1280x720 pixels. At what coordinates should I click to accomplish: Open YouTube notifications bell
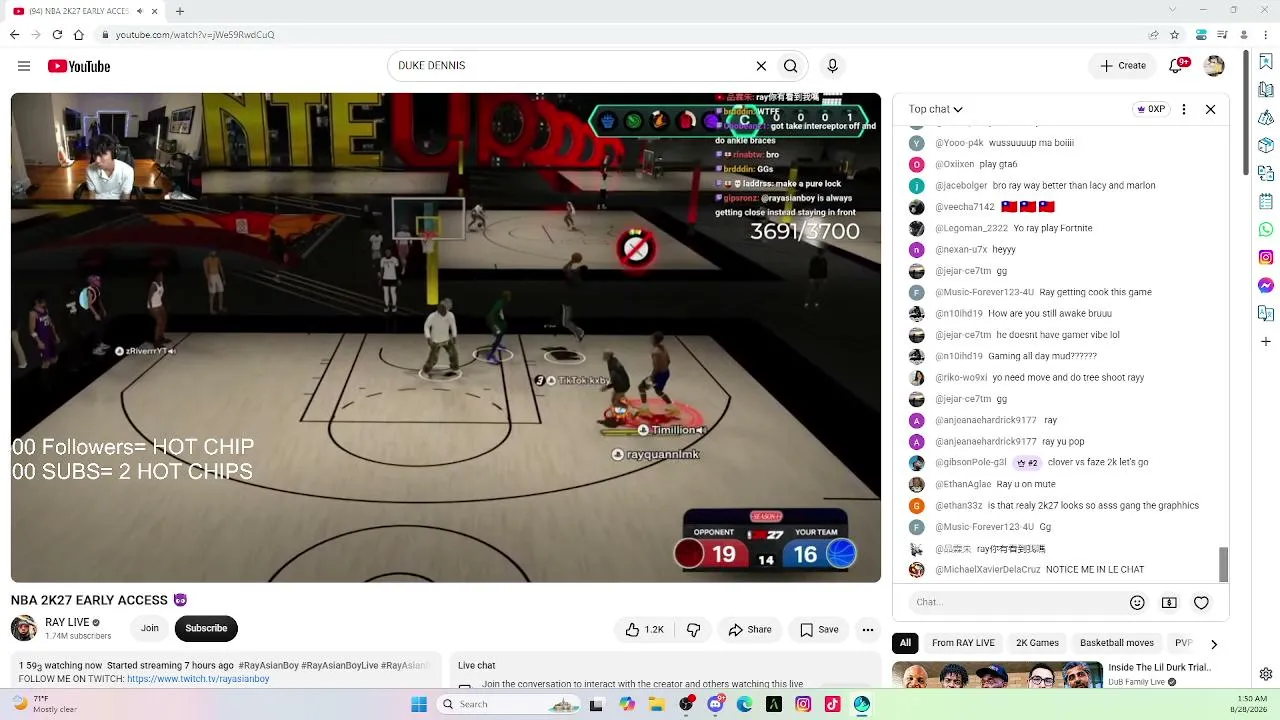[1178, 66]
